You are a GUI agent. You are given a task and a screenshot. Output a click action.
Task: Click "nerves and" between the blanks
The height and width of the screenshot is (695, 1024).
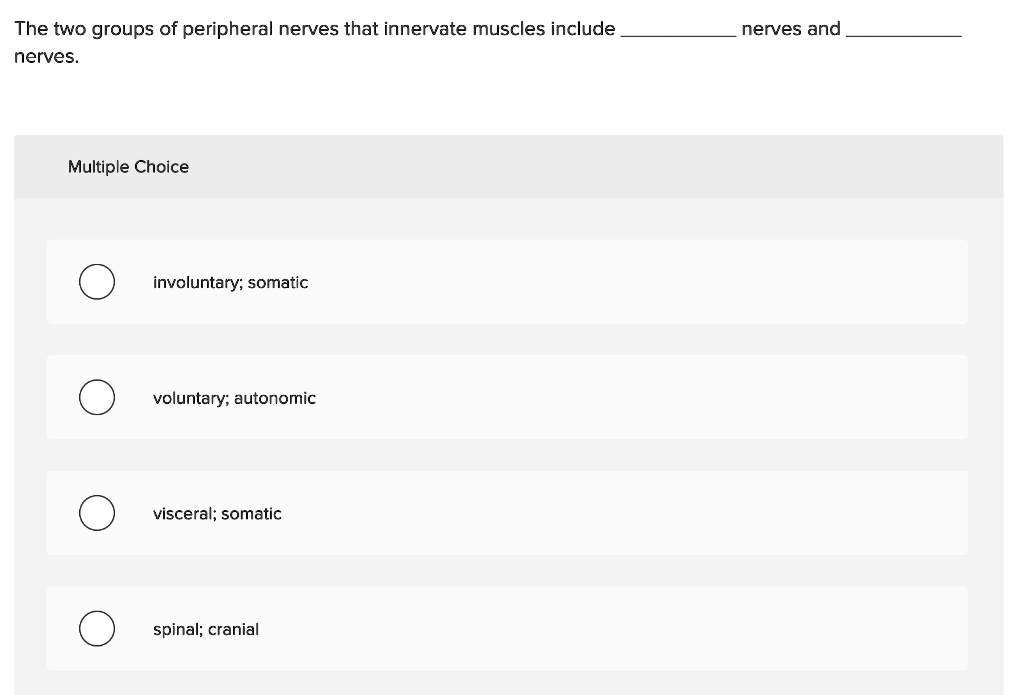[791, 29]
